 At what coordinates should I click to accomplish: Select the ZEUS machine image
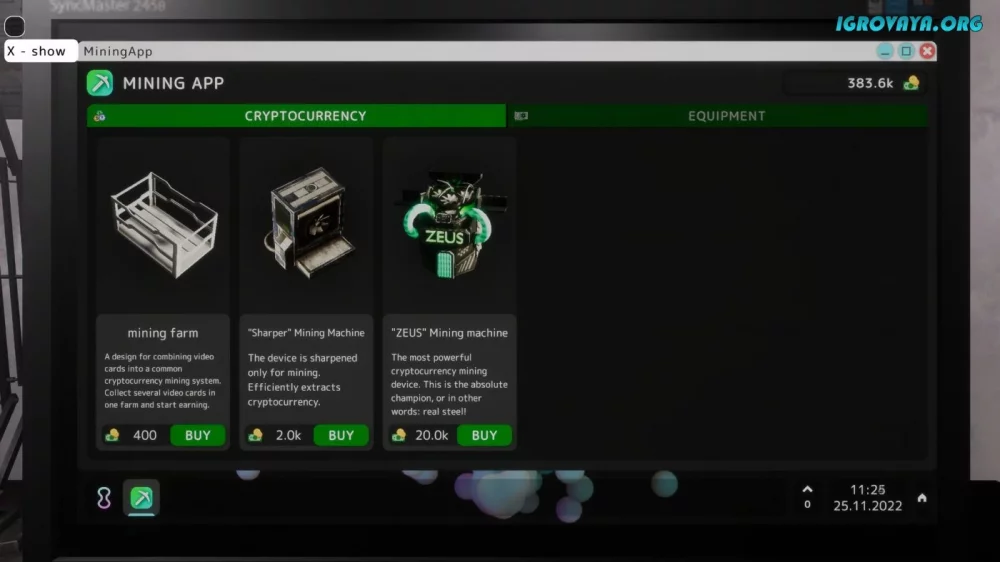coord(450,225)
